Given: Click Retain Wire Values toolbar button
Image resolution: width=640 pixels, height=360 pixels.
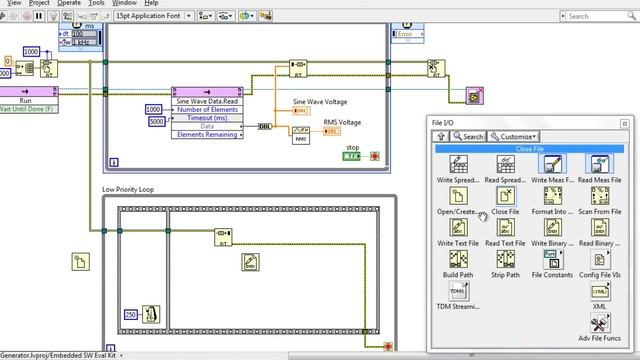Looking at the screenshot, I should [68, 16].
